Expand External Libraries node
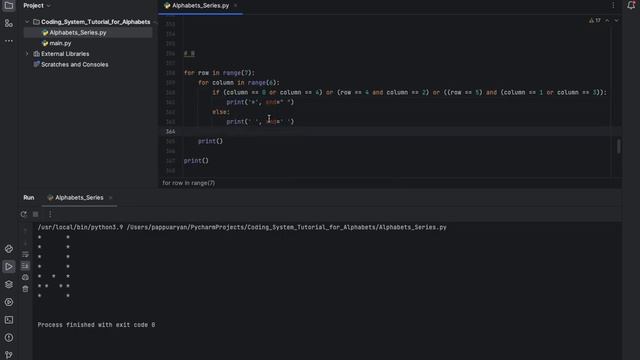 (27, 54)
